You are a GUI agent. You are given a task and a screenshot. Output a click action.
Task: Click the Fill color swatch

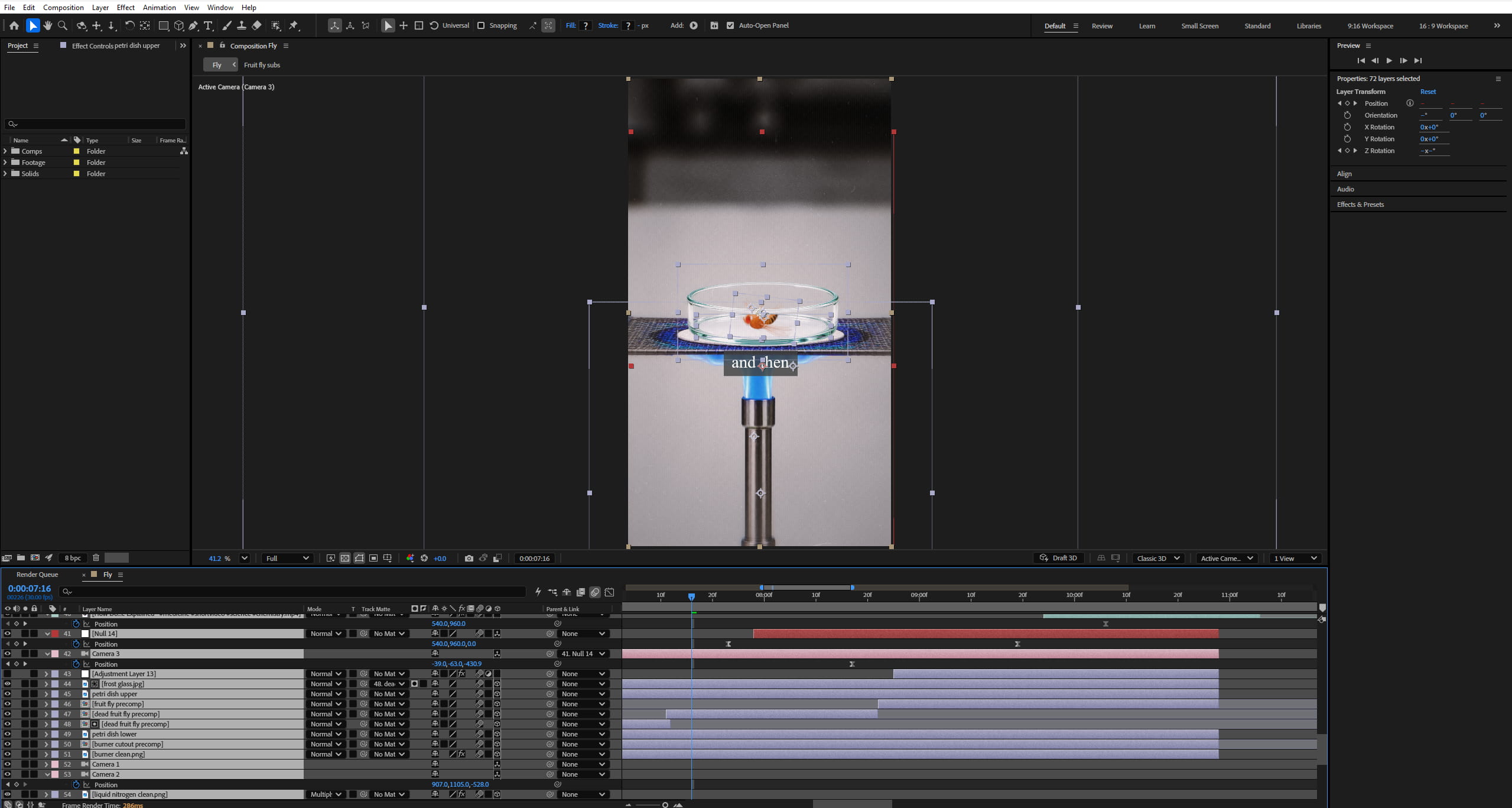[x=586, y=25]
